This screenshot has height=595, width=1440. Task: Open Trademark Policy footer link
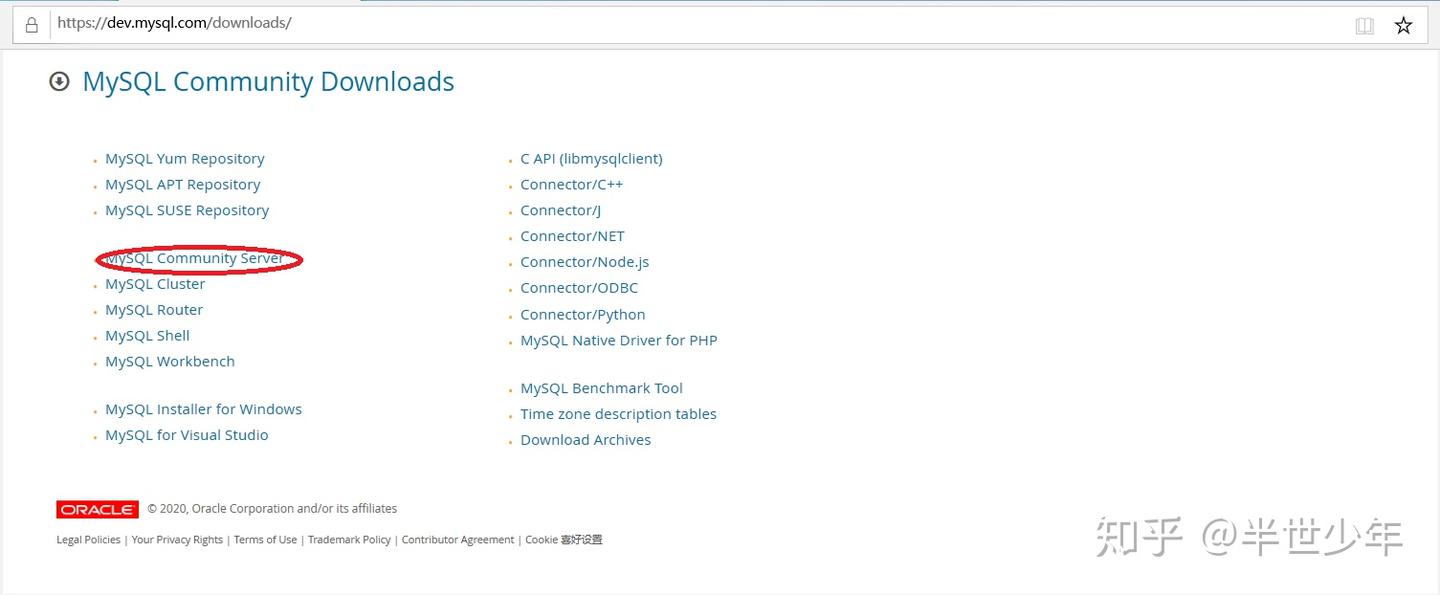click(x=349, y=540)
